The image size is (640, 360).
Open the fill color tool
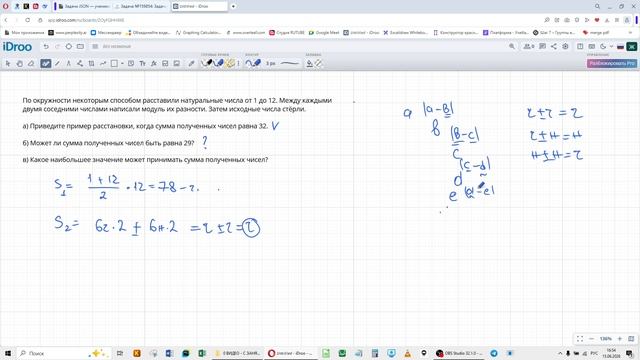pos(309,63)
